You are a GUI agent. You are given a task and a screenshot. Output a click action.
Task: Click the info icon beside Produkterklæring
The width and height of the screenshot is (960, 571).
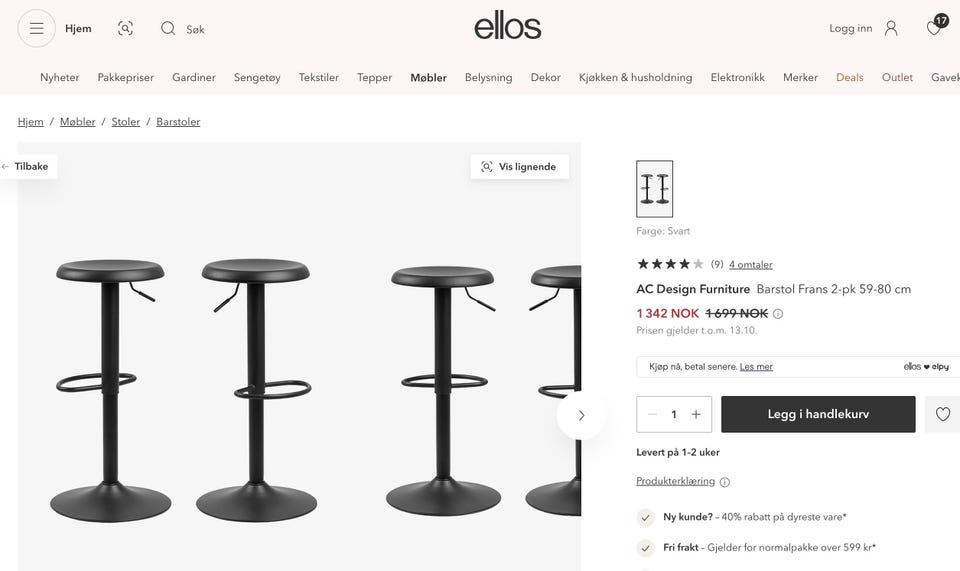coord(725,482)
